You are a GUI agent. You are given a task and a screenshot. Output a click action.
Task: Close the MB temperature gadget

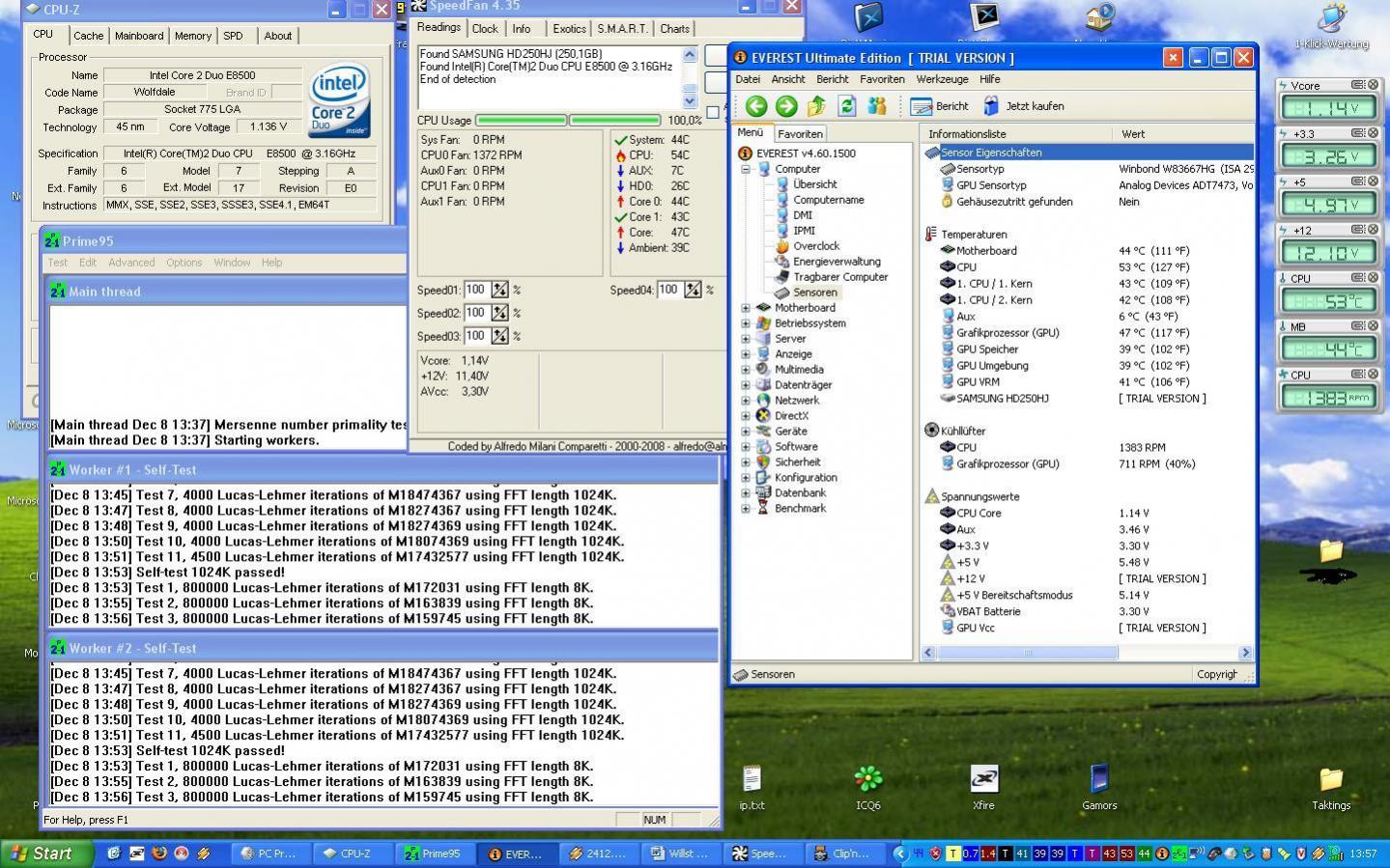coord(1373,326)
